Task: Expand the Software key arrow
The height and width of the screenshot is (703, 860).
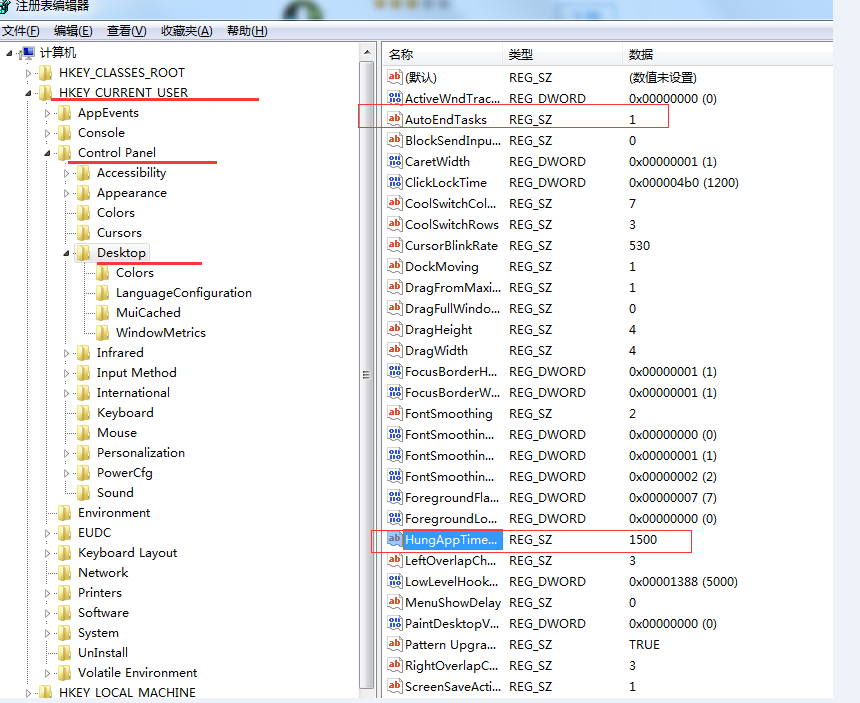Action: (48, 613)
